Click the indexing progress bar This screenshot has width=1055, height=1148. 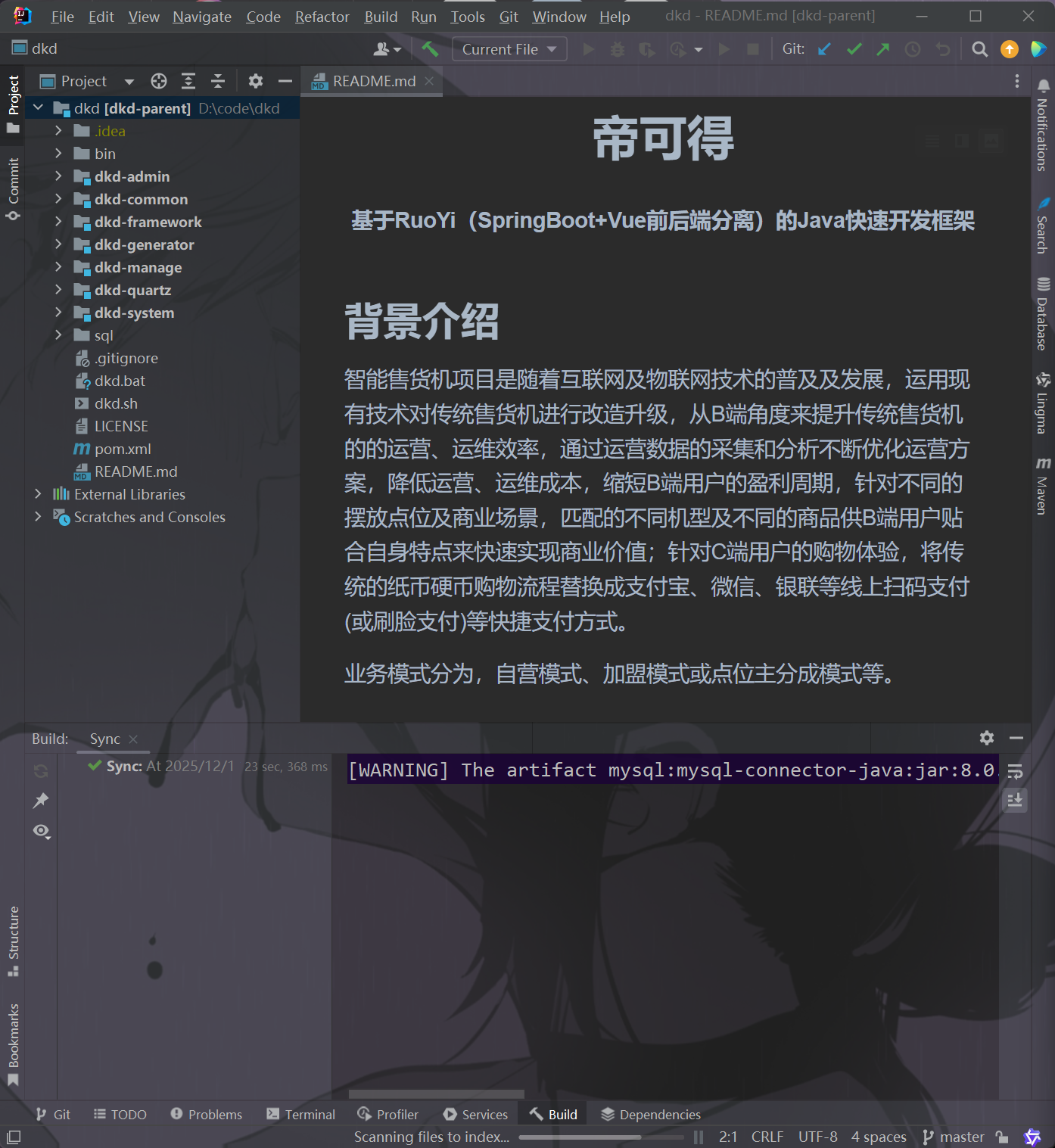tap(602, 1137)
